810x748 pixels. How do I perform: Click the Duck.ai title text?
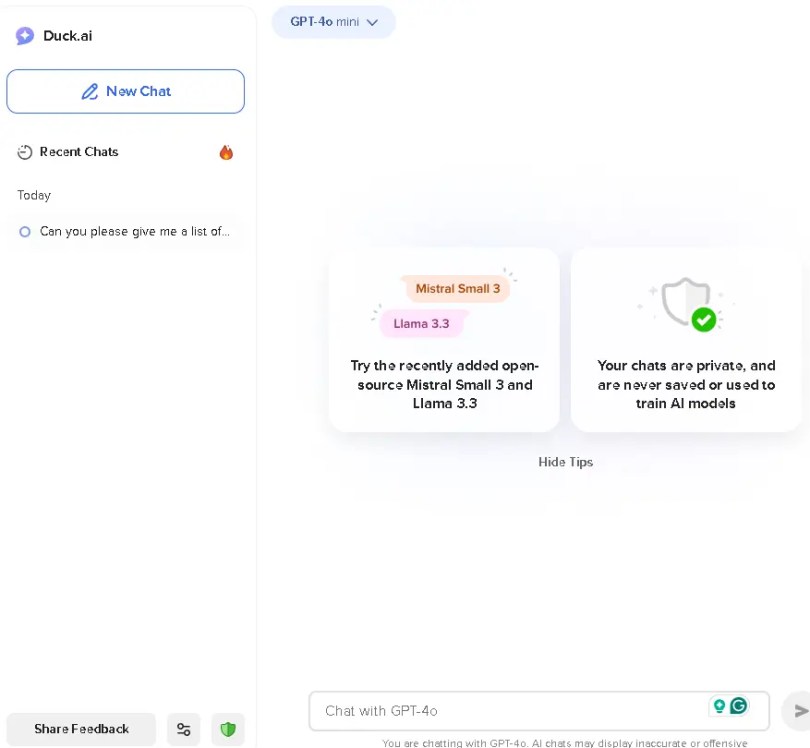68,36
